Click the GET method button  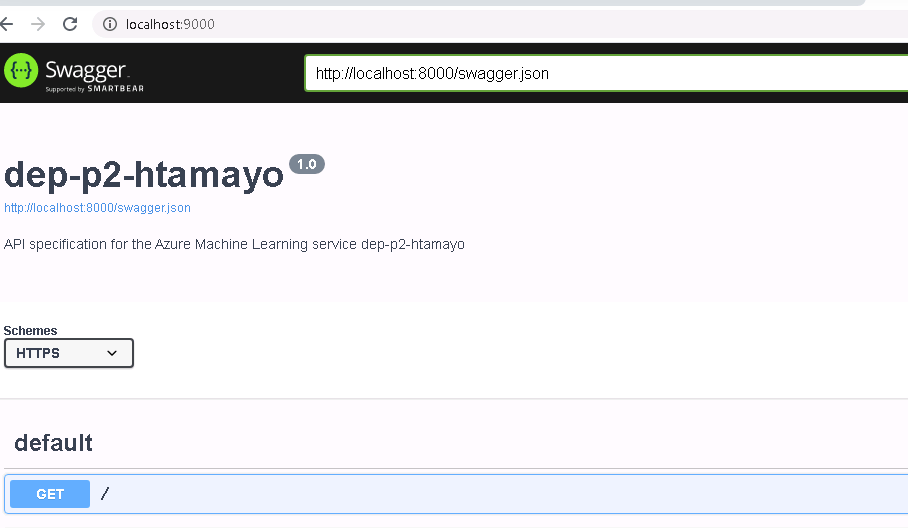(50, 494)
